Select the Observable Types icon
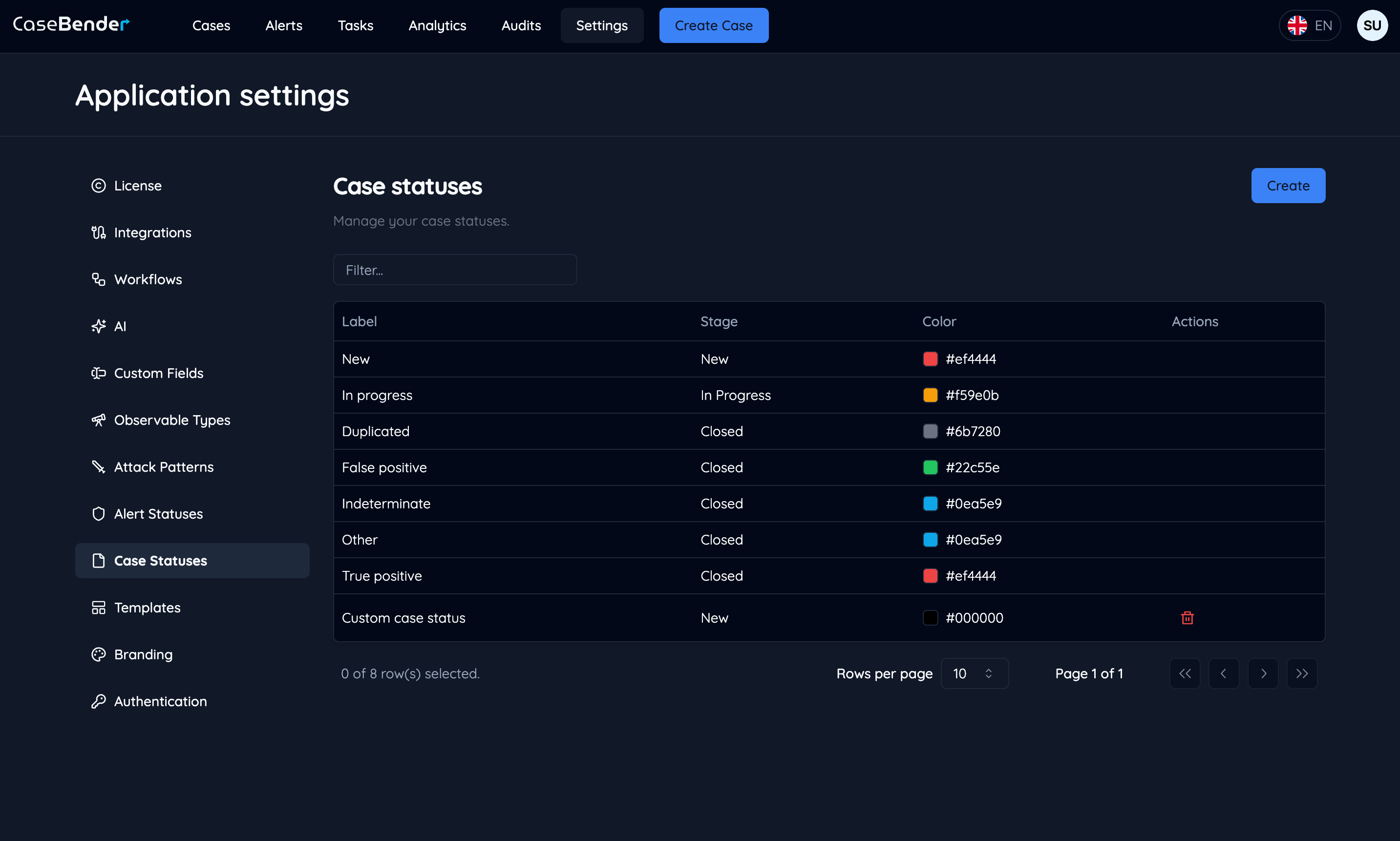 coord(98,420)
